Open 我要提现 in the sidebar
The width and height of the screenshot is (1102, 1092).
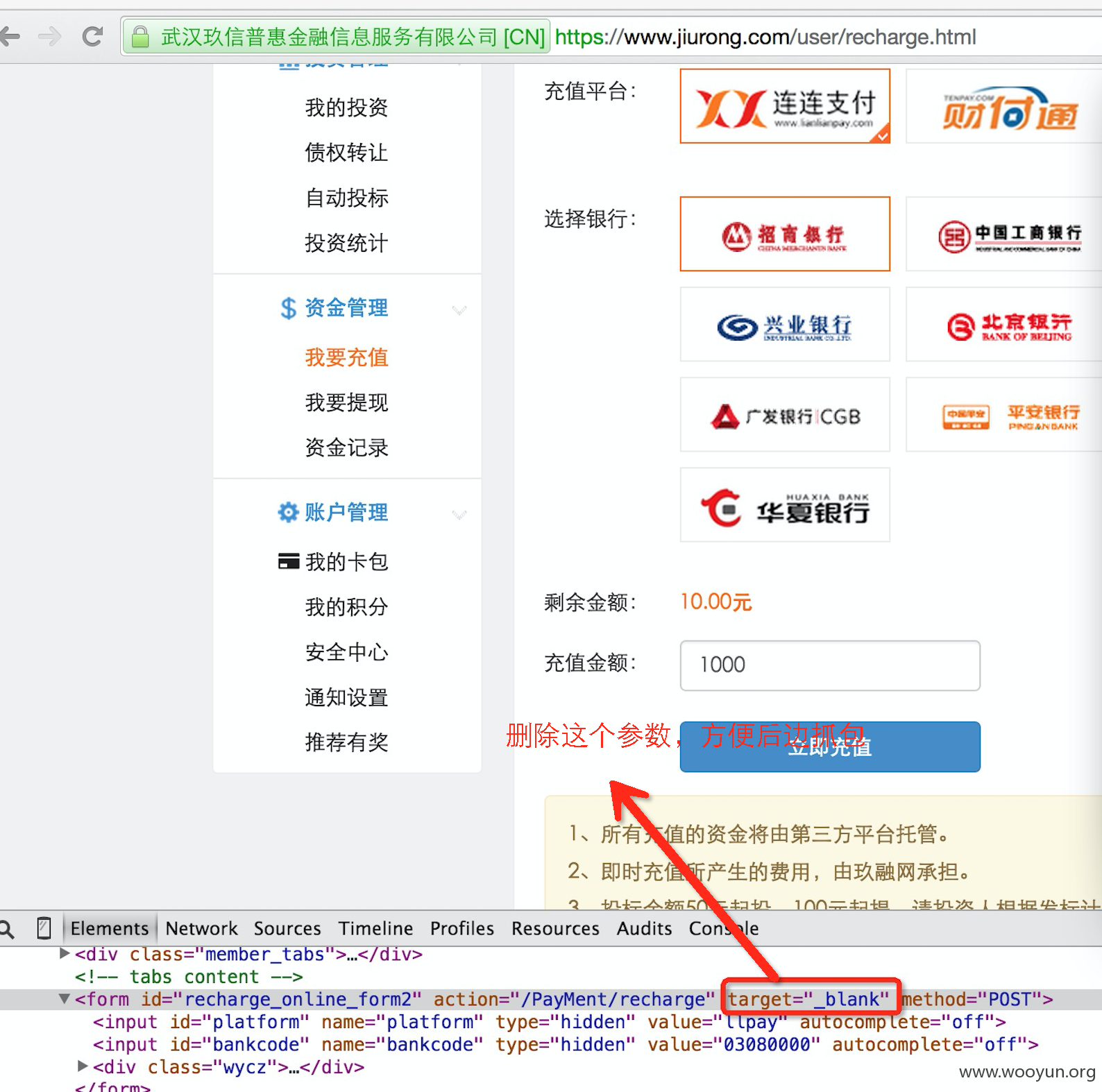[346, 402]
